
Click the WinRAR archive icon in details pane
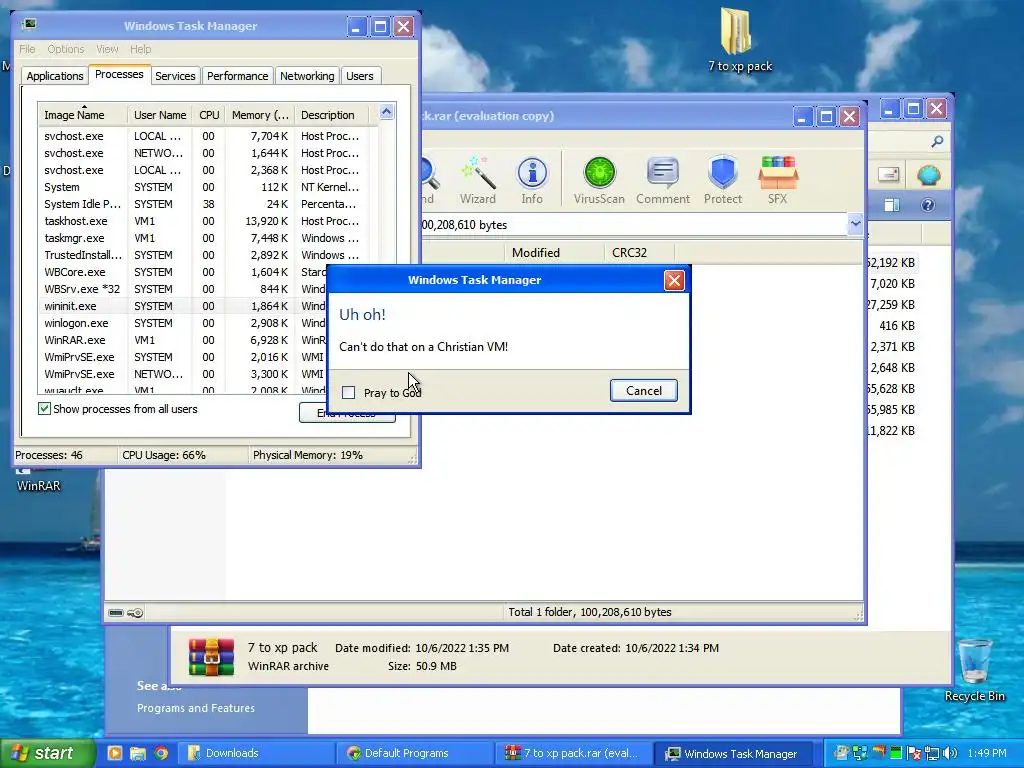[211, 656]
